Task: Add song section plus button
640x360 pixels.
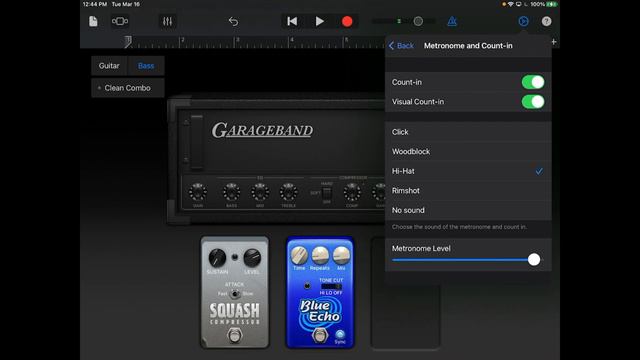Action: point(554,42)
